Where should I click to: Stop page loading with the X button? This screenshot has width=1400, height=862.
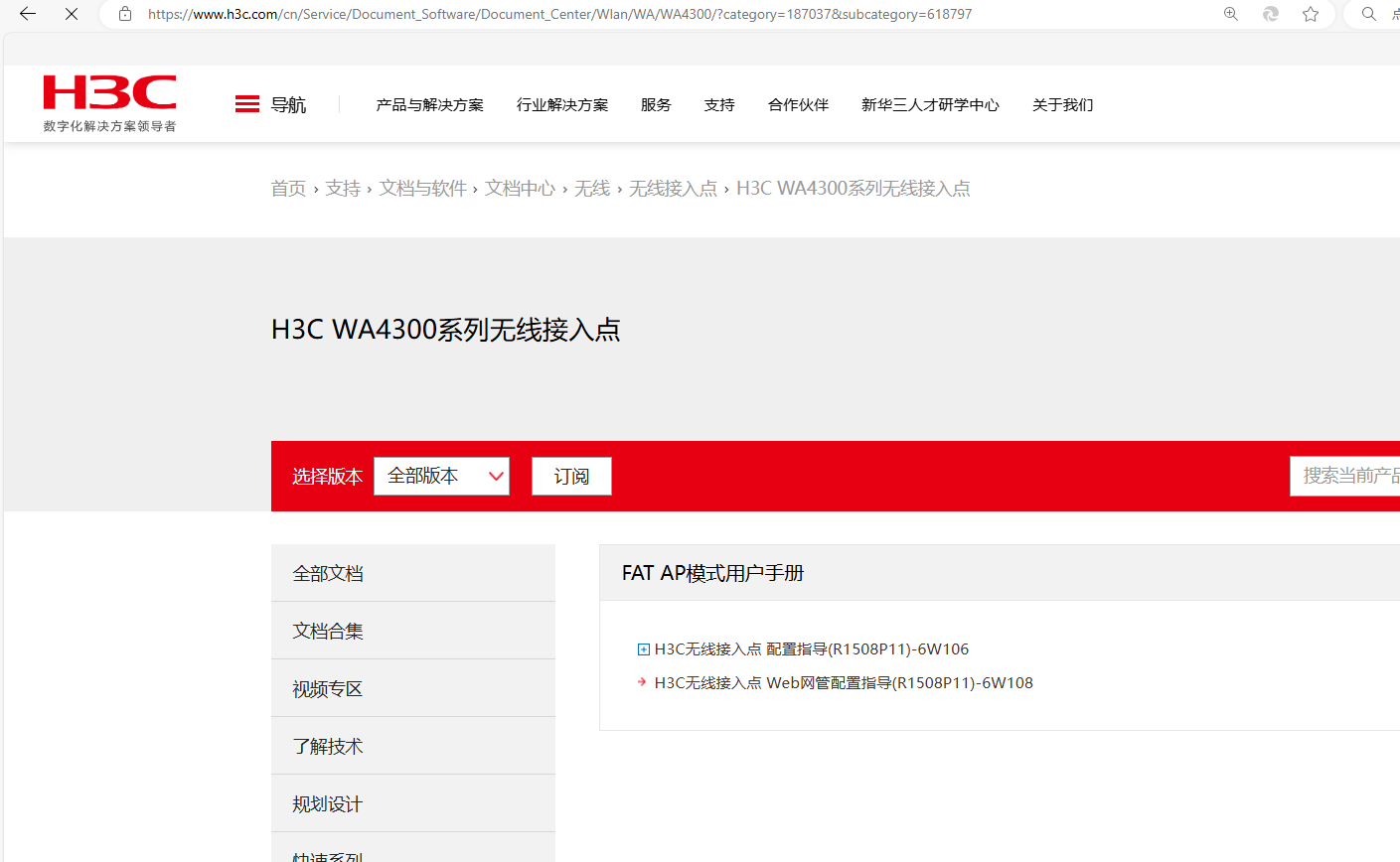(72, 14)
